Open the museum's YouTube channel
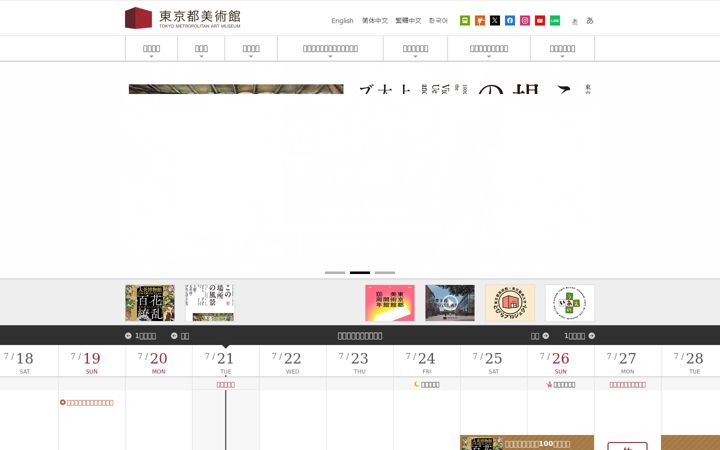This screenshot has width=720, height=450. [x=540, y=20]
